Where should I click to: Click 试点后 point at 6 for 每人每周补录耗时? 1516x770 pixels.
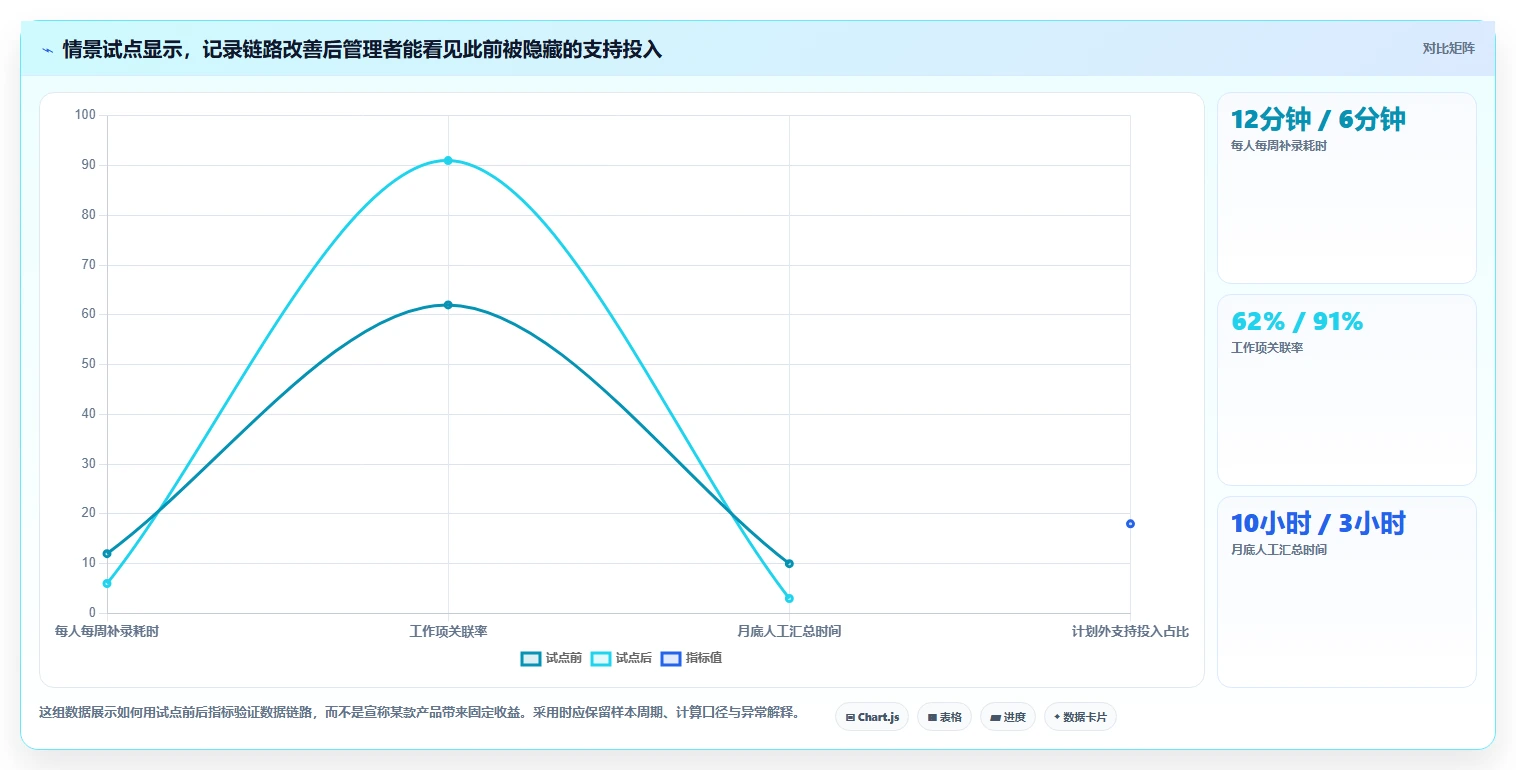coord(107,583)
